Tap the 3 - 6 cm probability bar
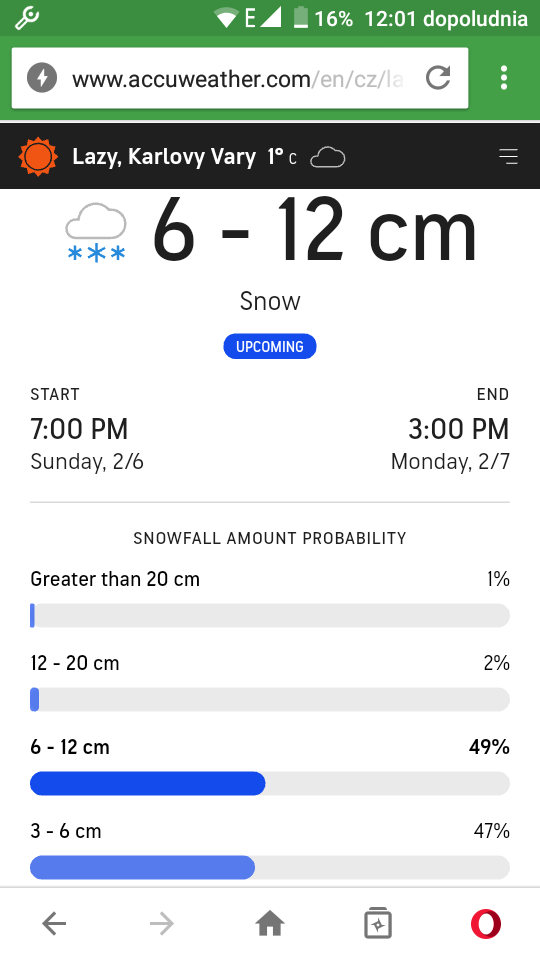Screen dimensions: 540x960 pyautogui.click(x=270, y=868)
